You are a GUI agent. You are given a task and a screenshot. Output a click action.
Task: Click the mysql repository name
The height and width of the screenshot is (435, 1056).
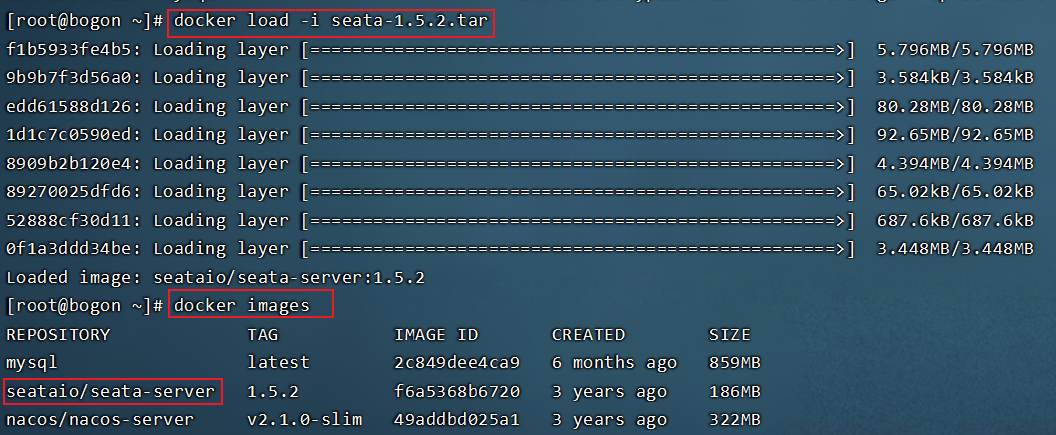[32, 363]
